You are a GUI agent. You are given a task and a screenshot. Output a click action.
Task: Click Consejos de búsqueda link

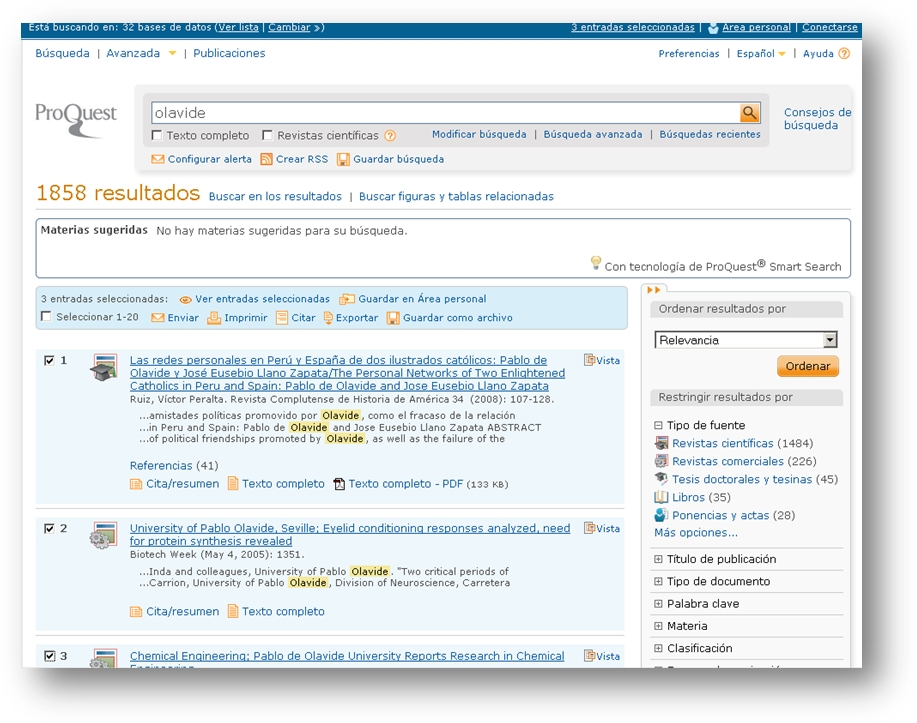click(x=818, y=119)
